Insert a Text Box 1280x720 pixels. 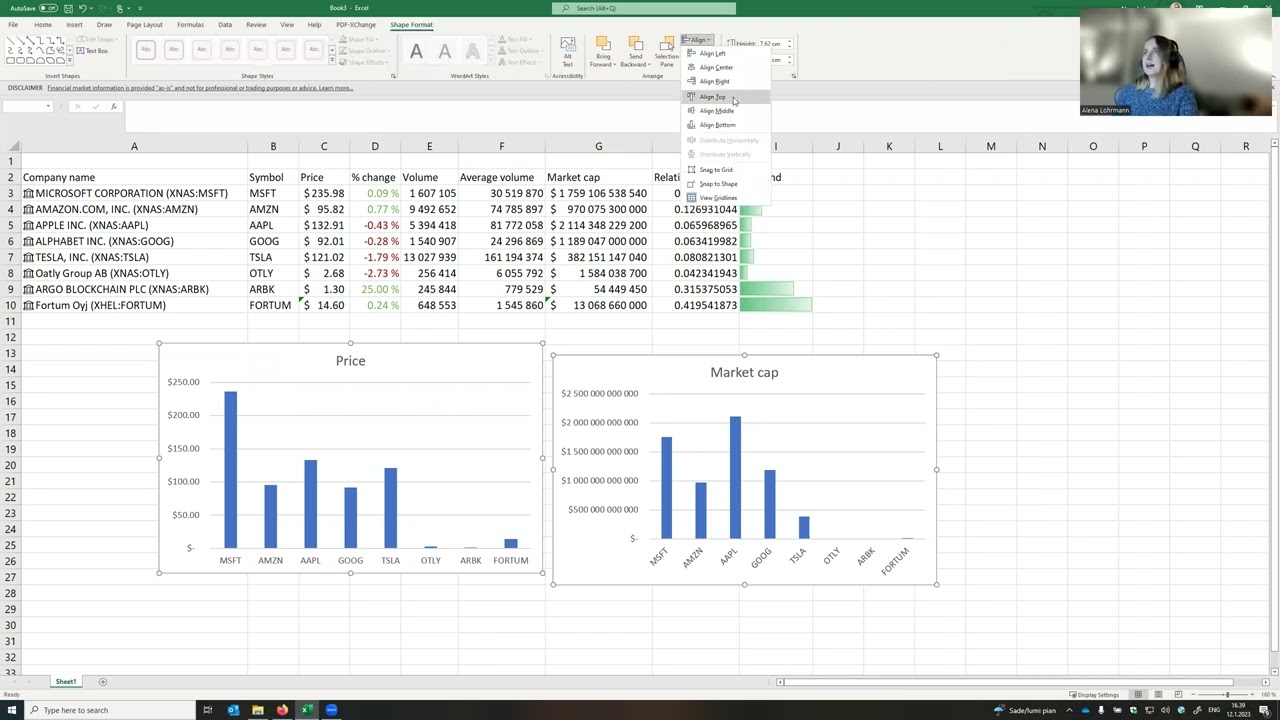click(92, 51)
